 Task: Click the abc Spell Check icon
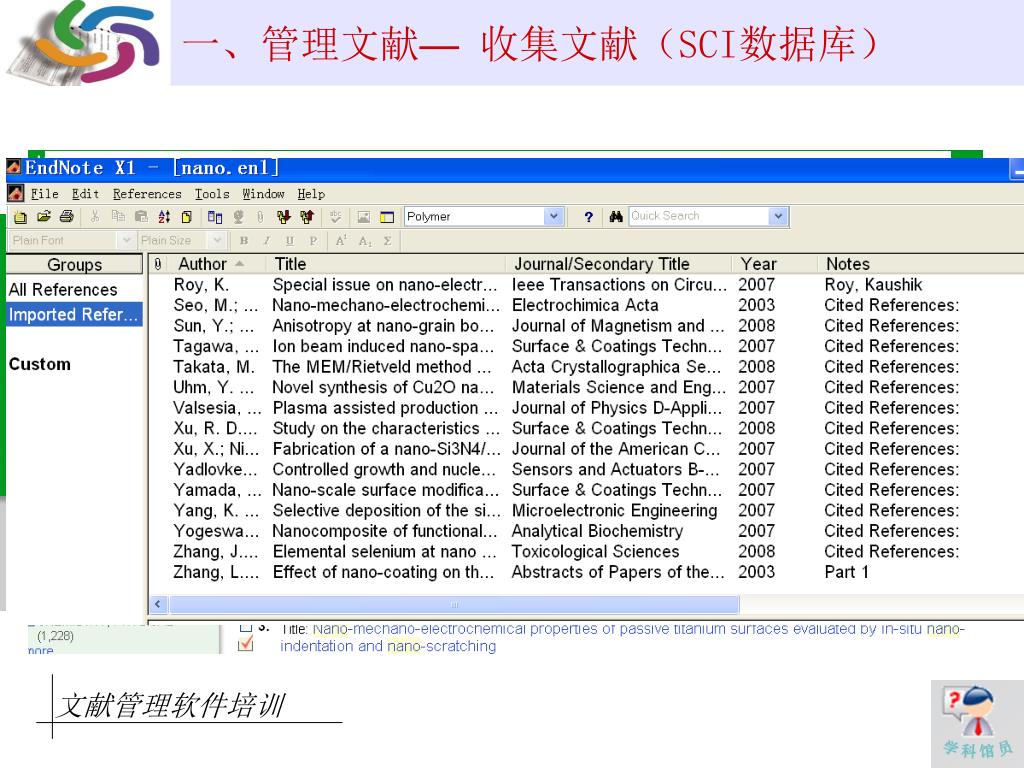(x=336, y=217)
